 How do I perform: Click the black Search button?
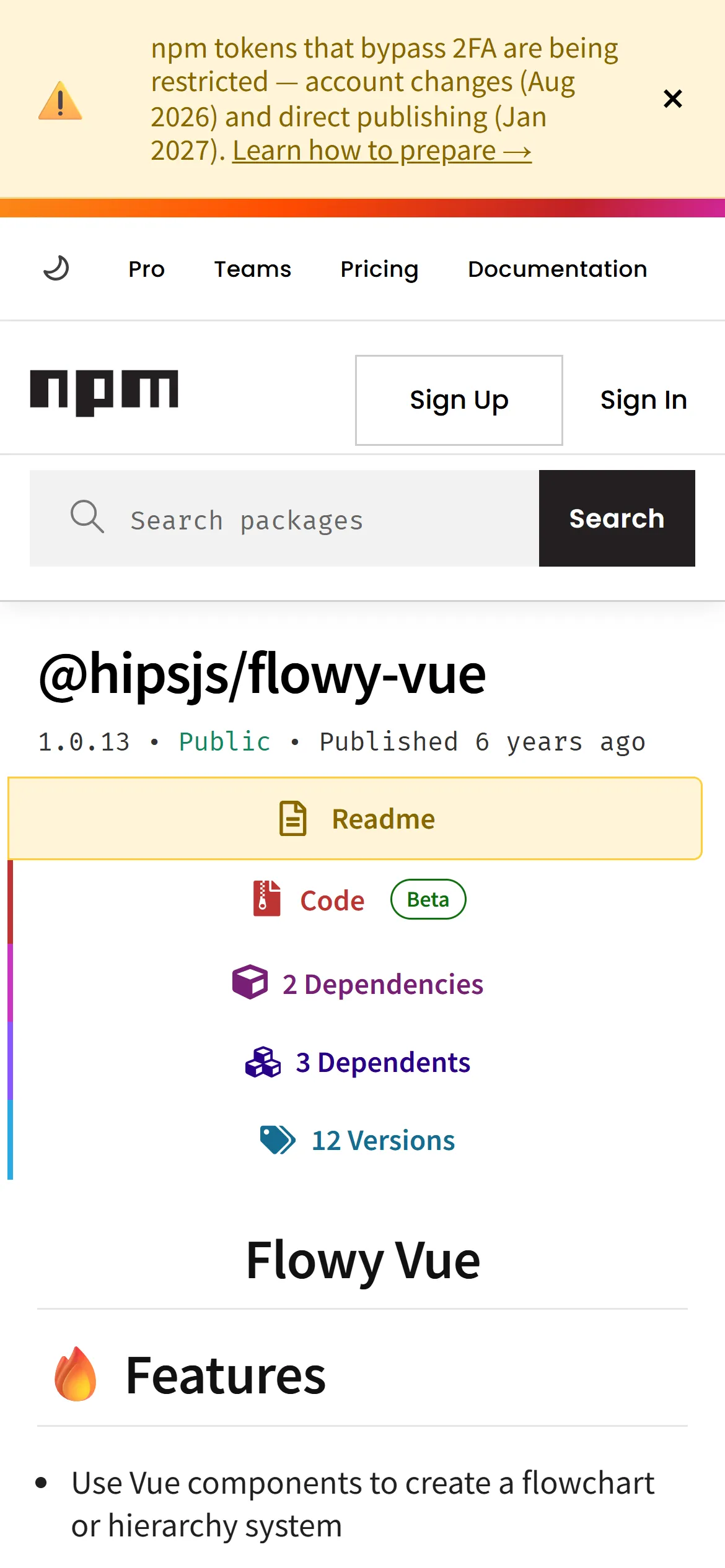pos(617,518)
